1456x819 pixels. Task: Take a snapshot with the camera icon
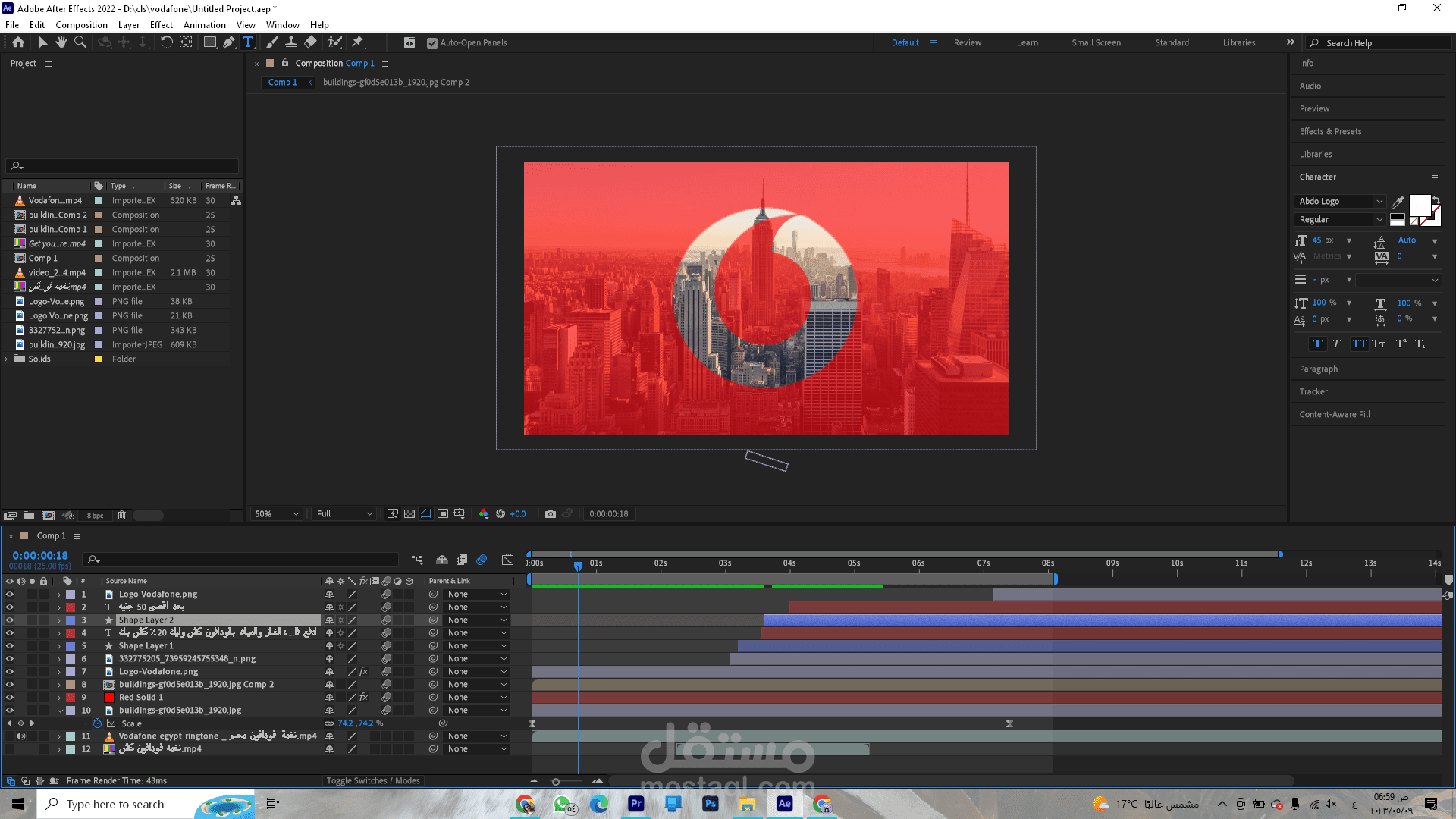coord(551,514)
